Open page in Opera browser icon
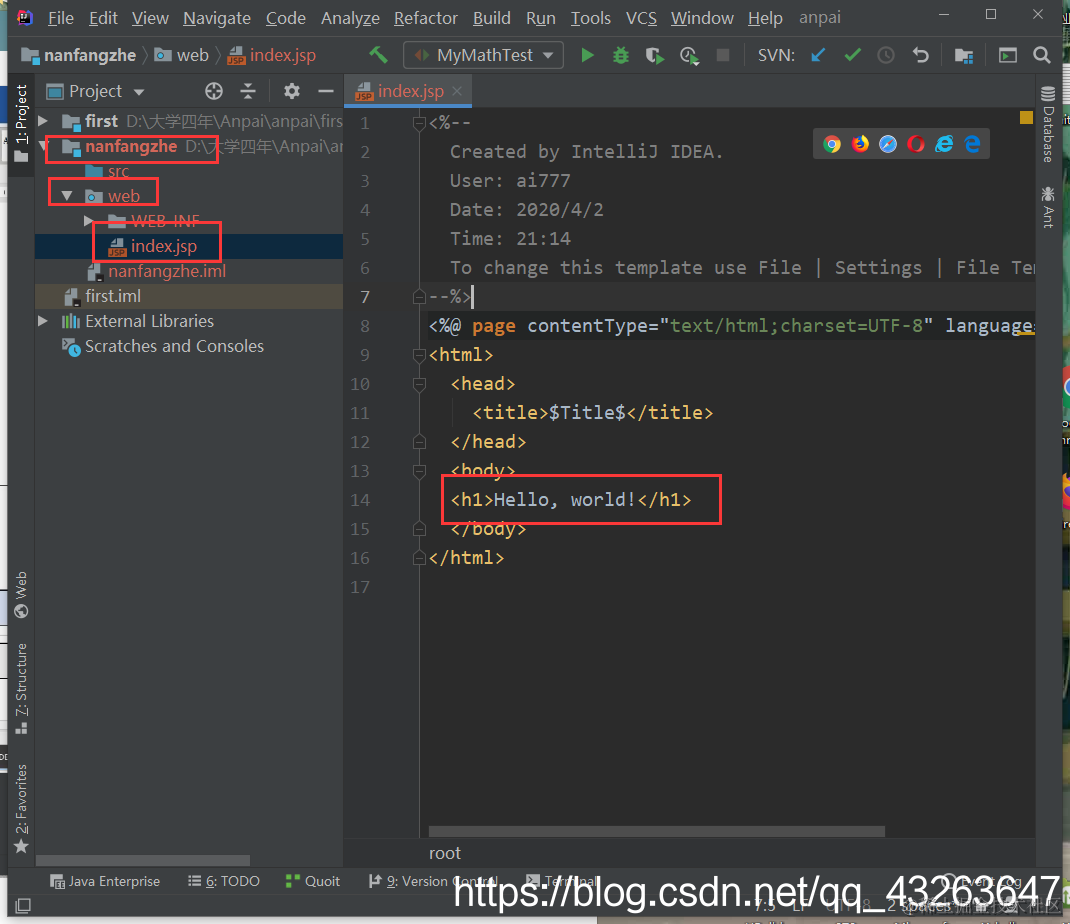The height and width of the screenshot is (924, 1070). coord(916,144)
